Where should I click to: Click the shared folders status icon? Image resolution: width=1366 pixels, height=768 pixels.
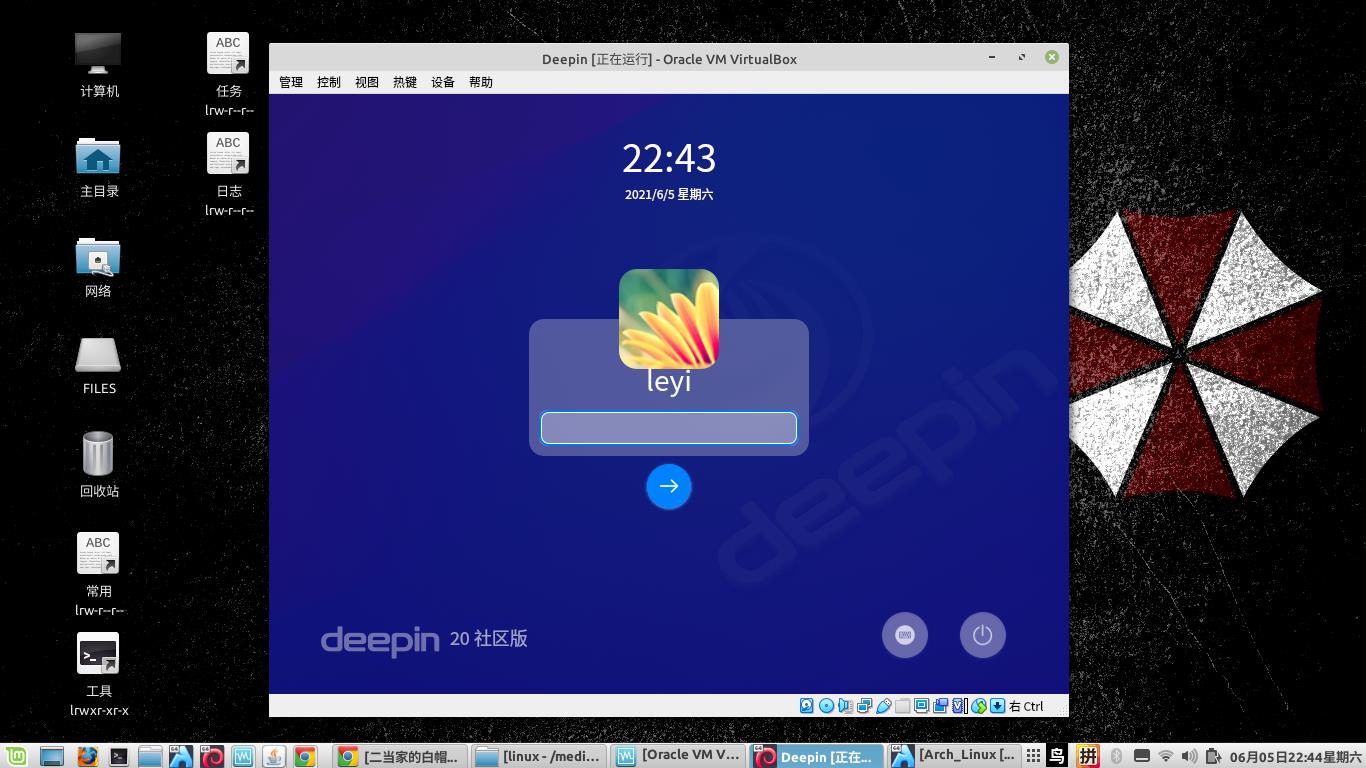903,706
